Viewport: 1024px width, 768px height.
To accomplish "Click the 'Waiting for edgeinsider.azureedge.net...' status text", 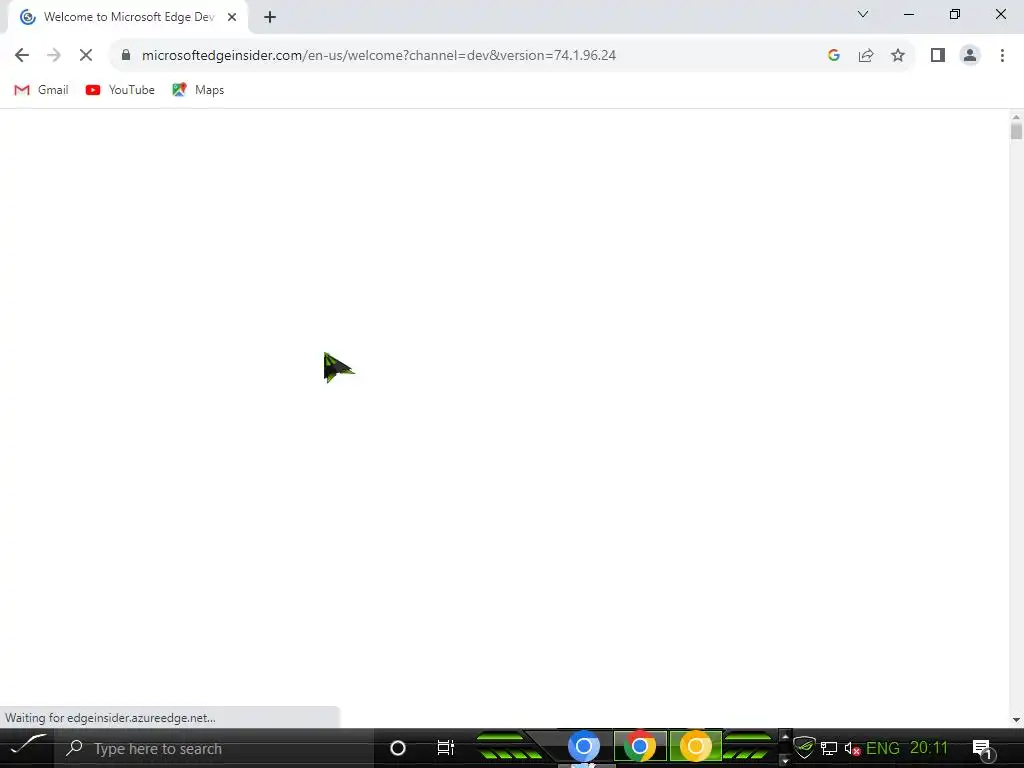I will tap(110, 718).
